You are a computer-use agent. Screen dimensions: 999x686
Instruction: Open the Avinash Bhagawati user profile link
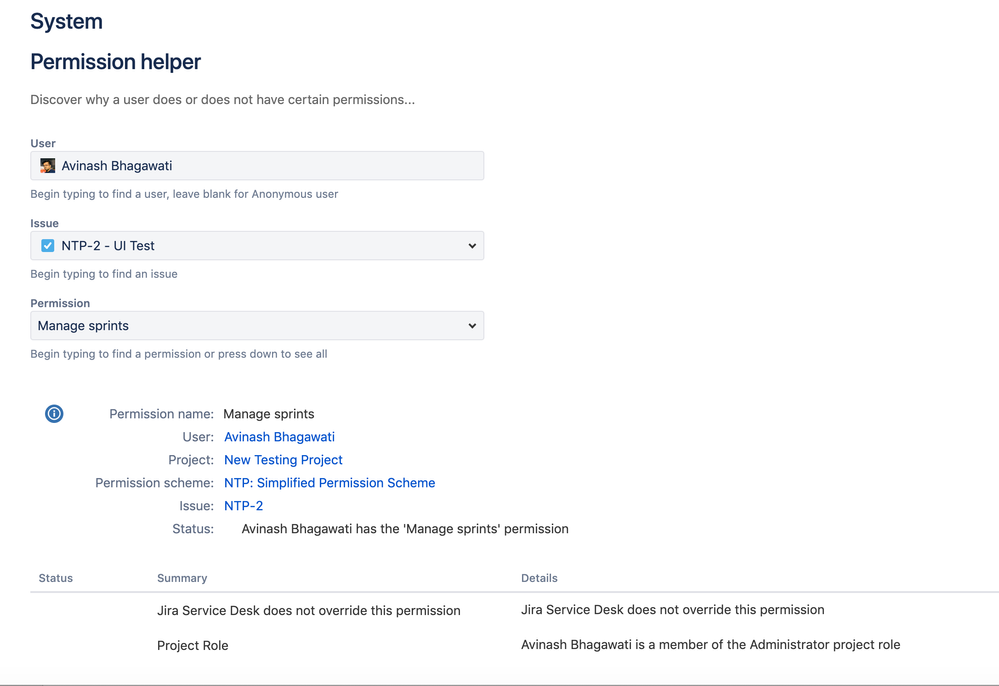(x=279, y=436)
